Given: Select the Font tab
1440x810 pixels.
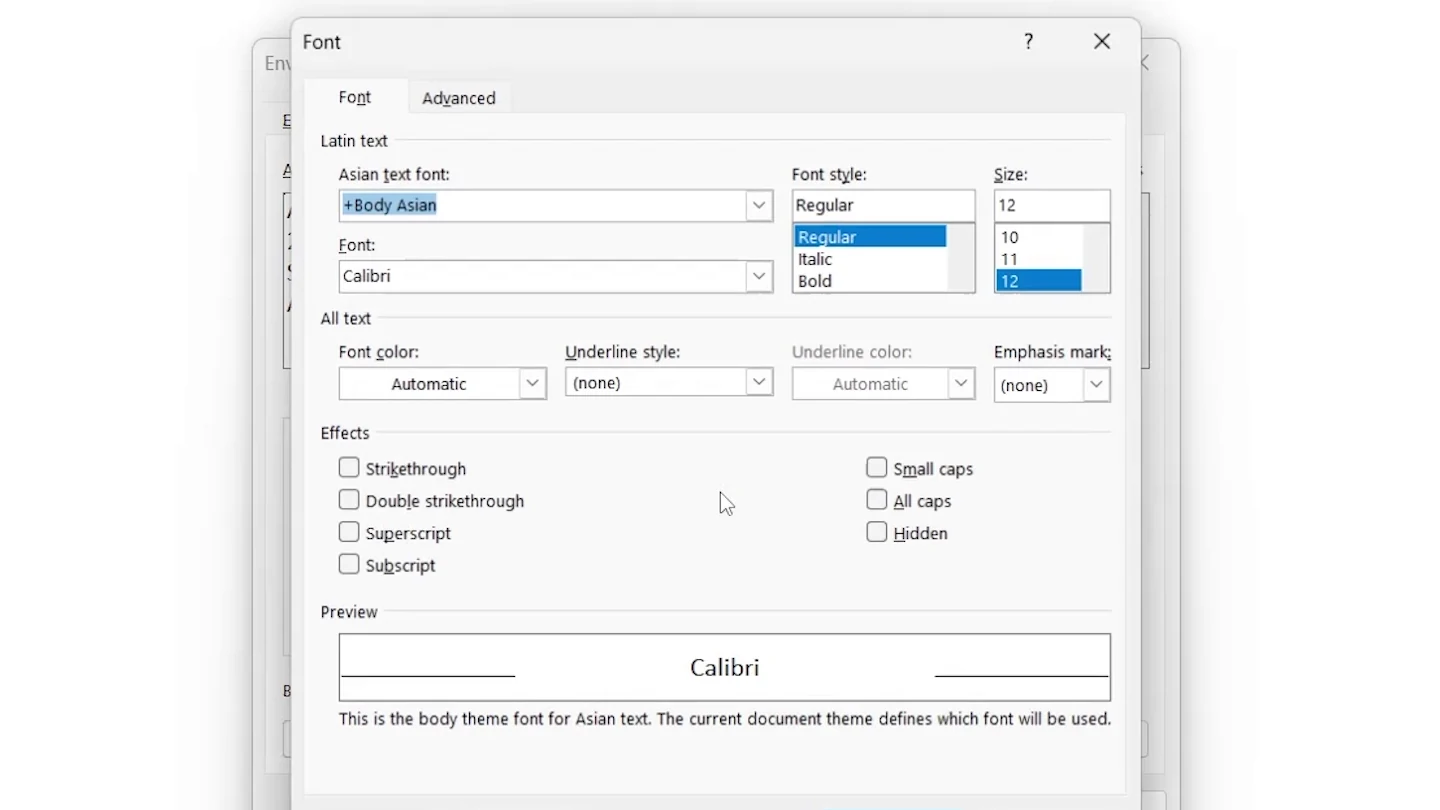Looking at the screenshot, I should 355,97.
